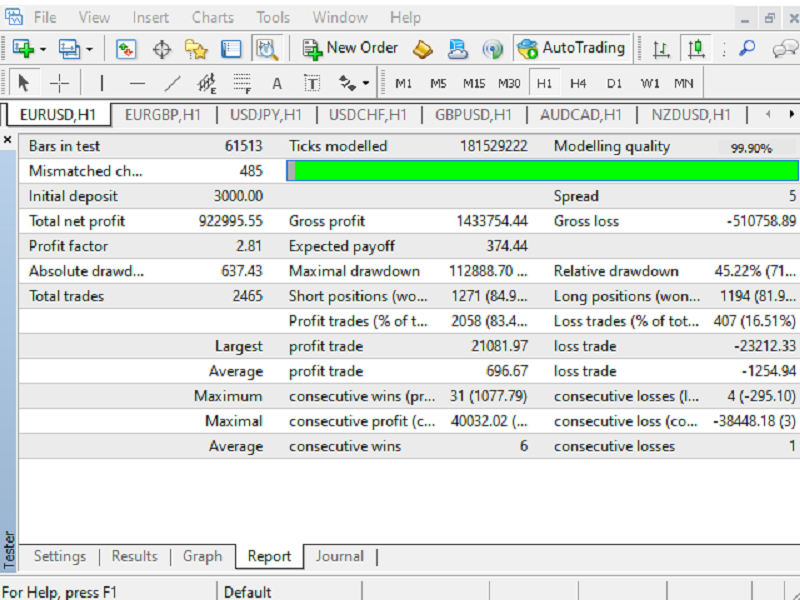800x600 pixels.
Task: Open the Charts menu
Action: click(x=212, y=17)
